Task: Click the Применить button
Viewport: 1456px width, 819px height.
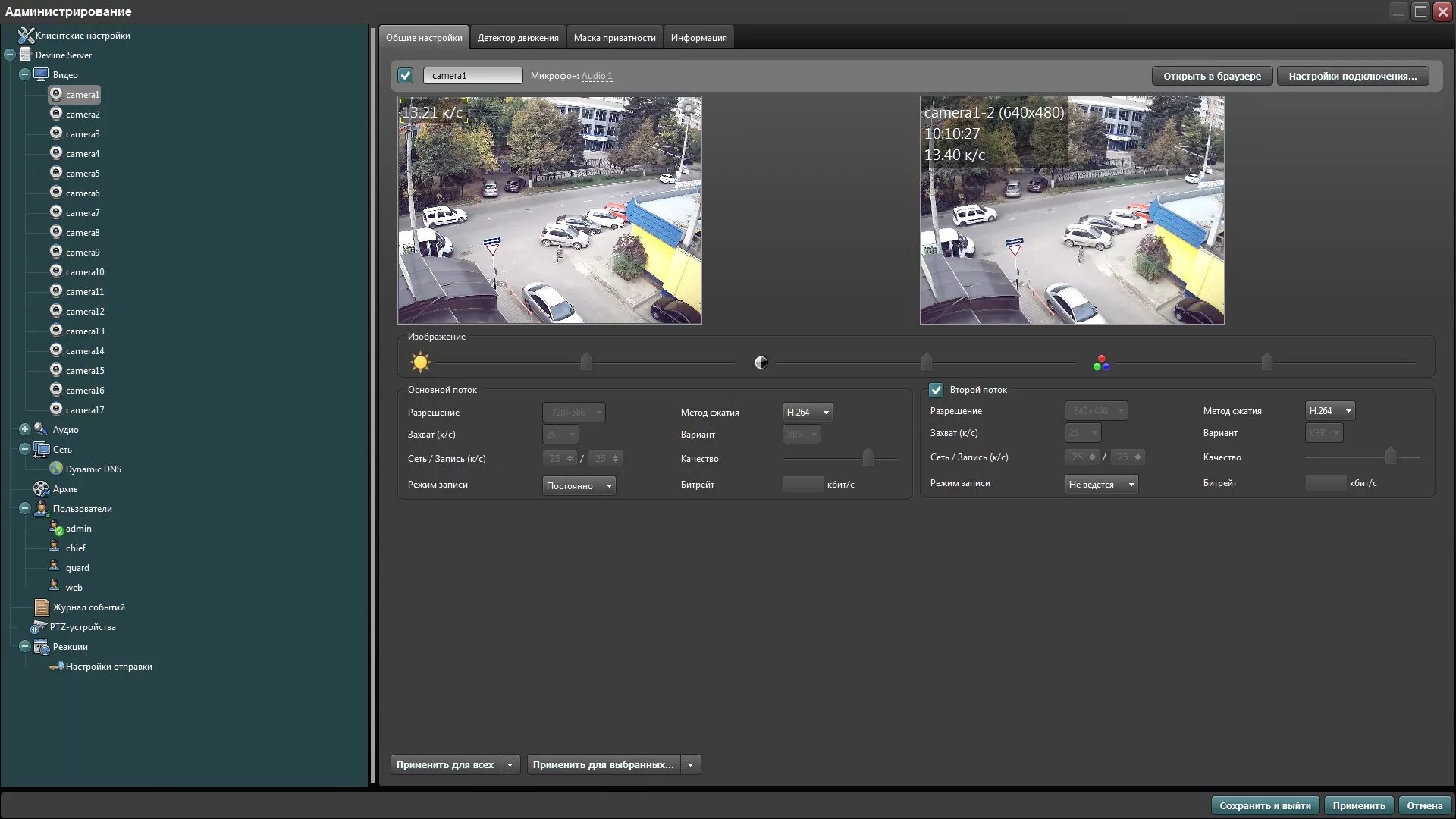Action: (1359, 805)
